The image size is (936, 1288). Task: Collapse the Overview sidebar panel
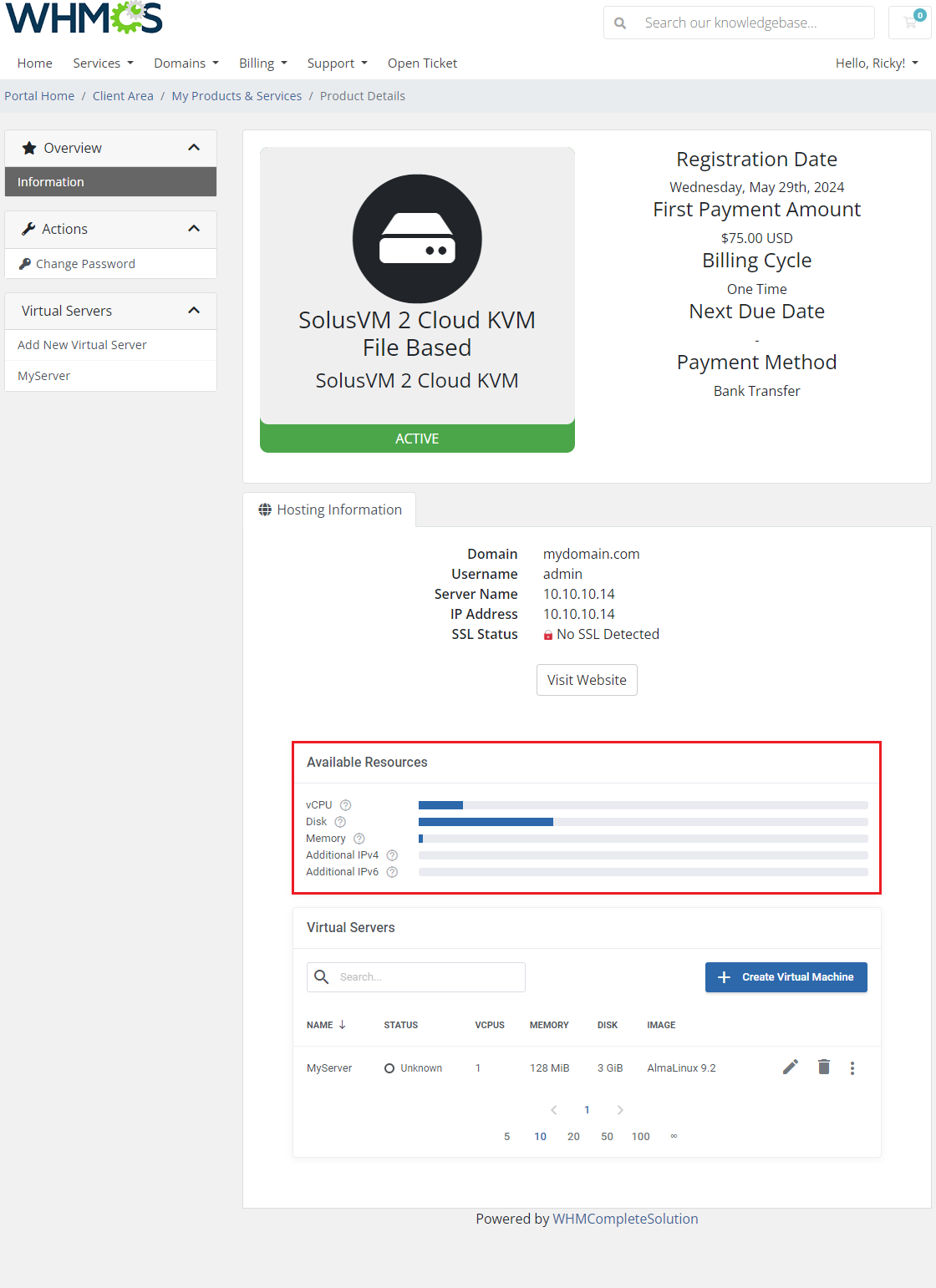coord(194,148)
